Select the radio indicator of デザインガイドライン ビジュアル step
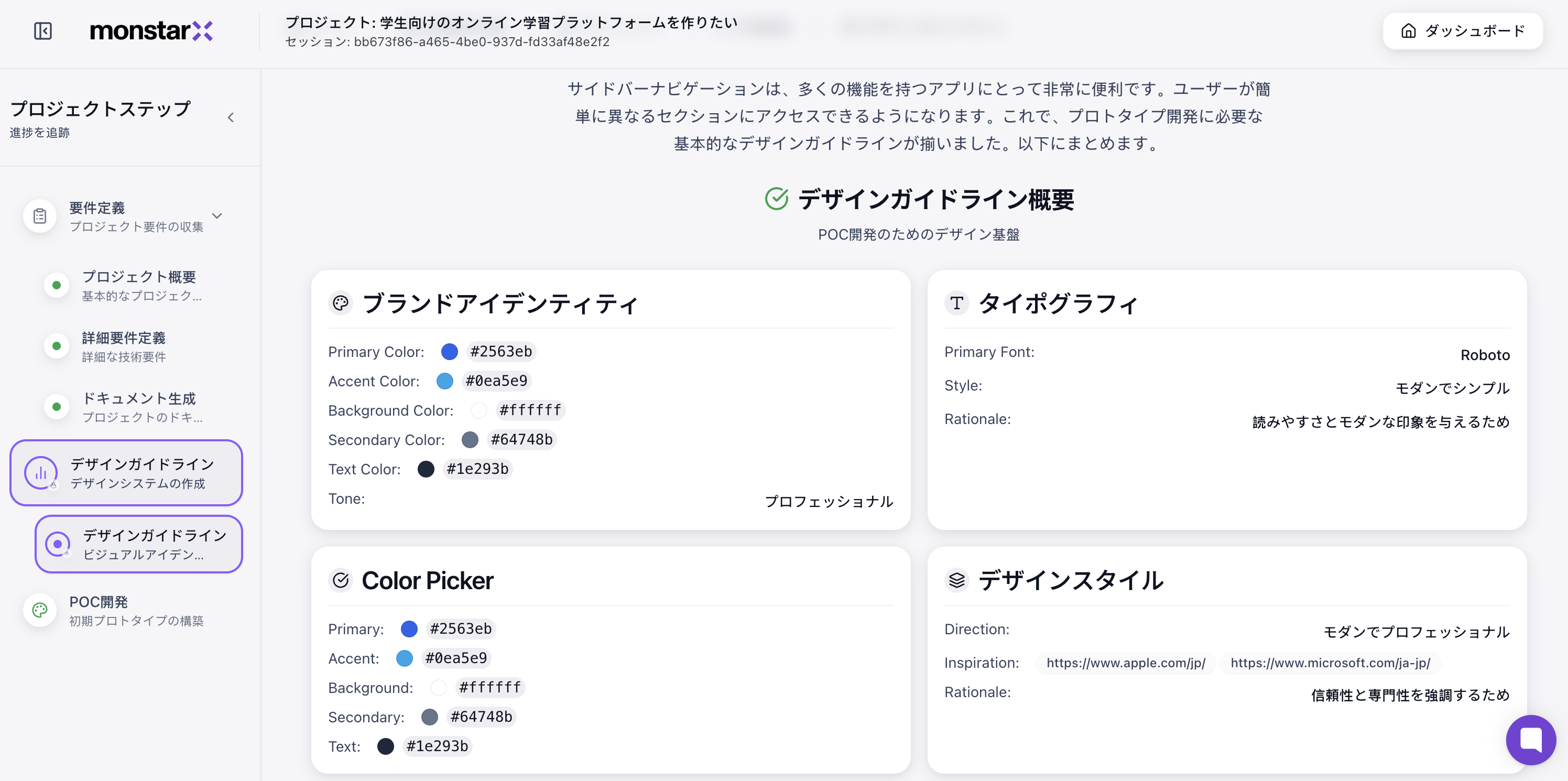 [58, 544]
